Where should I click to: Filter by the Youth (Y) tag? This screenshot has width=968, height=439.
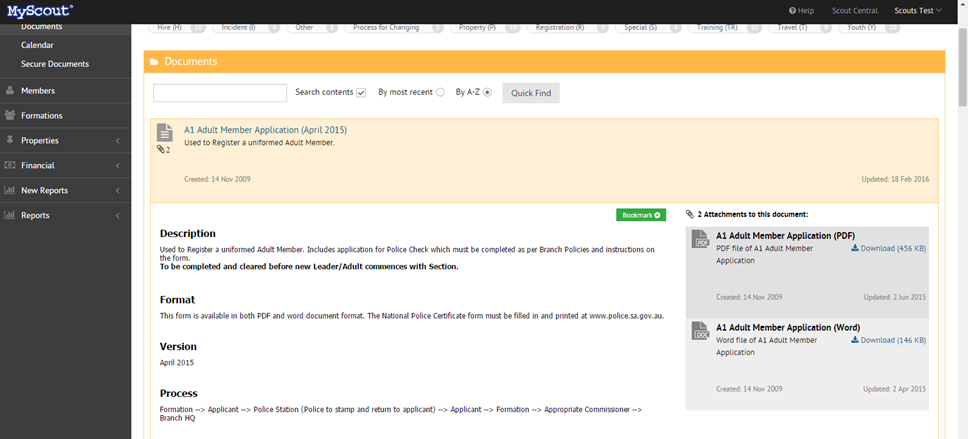869,28
